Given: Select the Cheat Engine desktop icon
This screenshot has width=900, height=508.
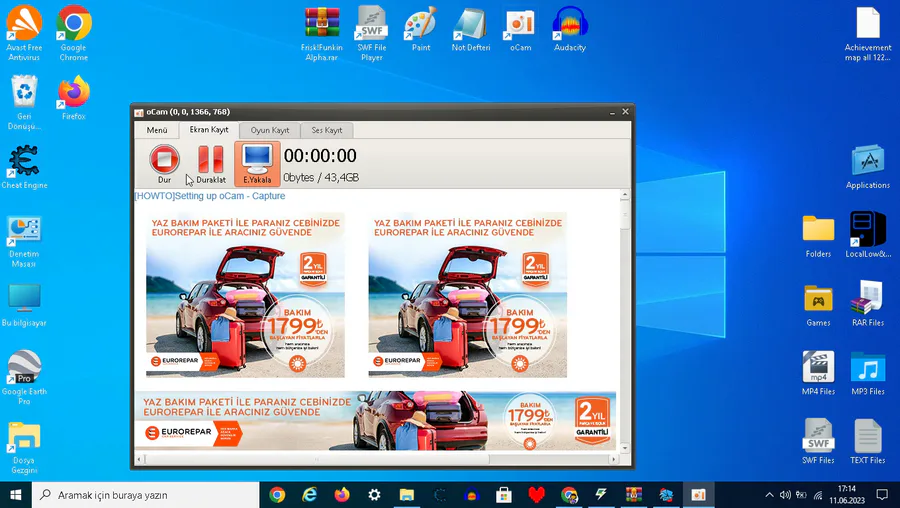Looking at the screenshot, I should 24,167.
